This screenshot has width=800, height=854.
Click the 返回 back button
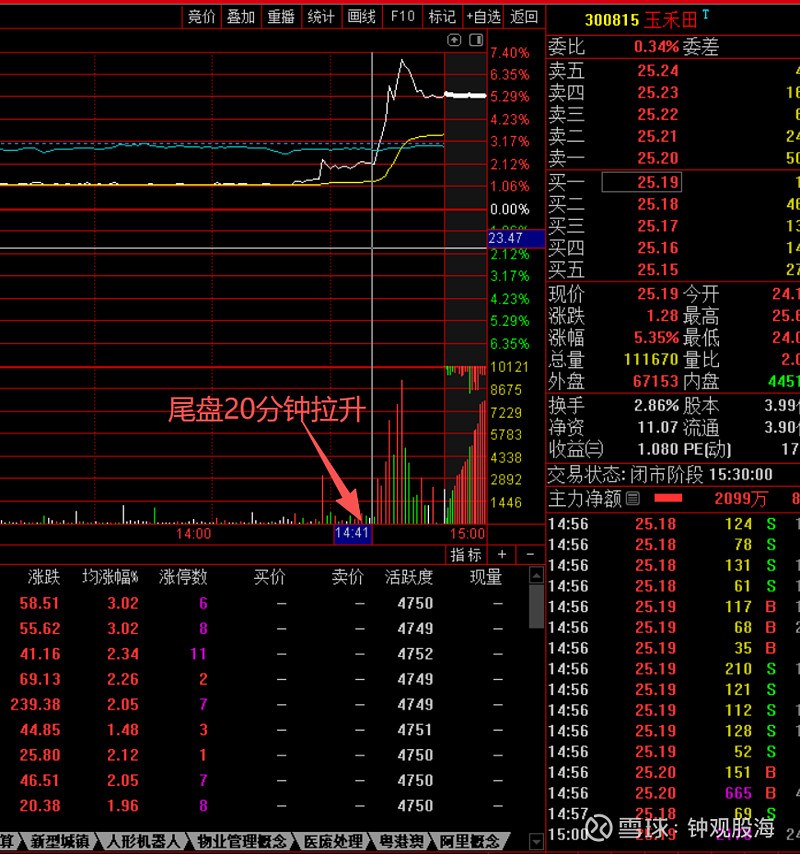tap(524, 17)
